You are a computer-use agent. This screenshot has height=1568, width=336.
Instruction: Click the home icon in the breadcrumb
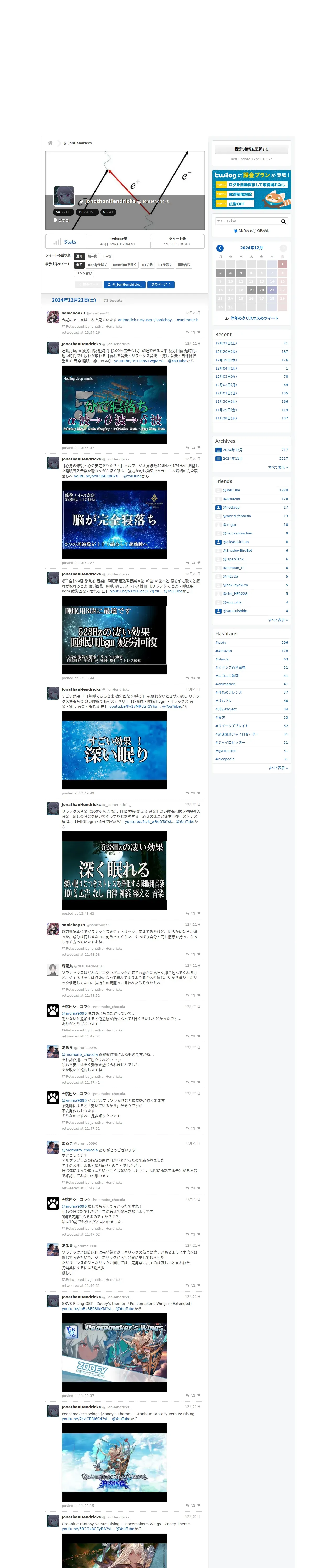point(50,143)
